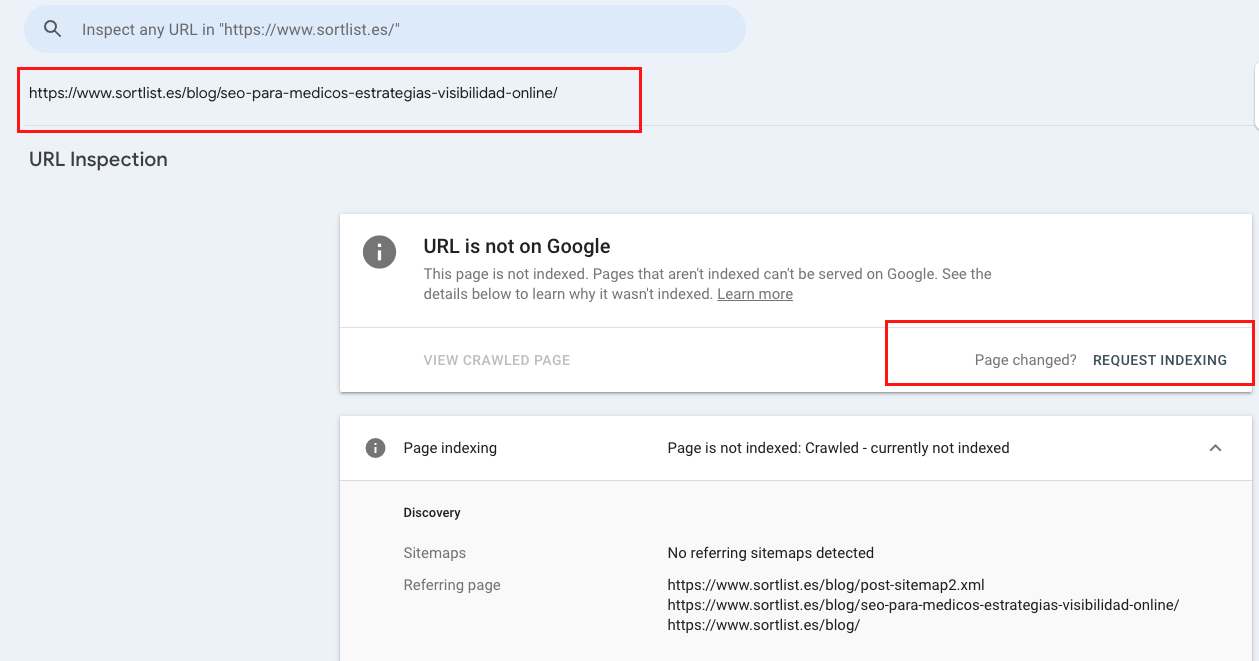Click the VIEW CRAWLED PAGE button

pyautogui.click(x=497, y=360)
